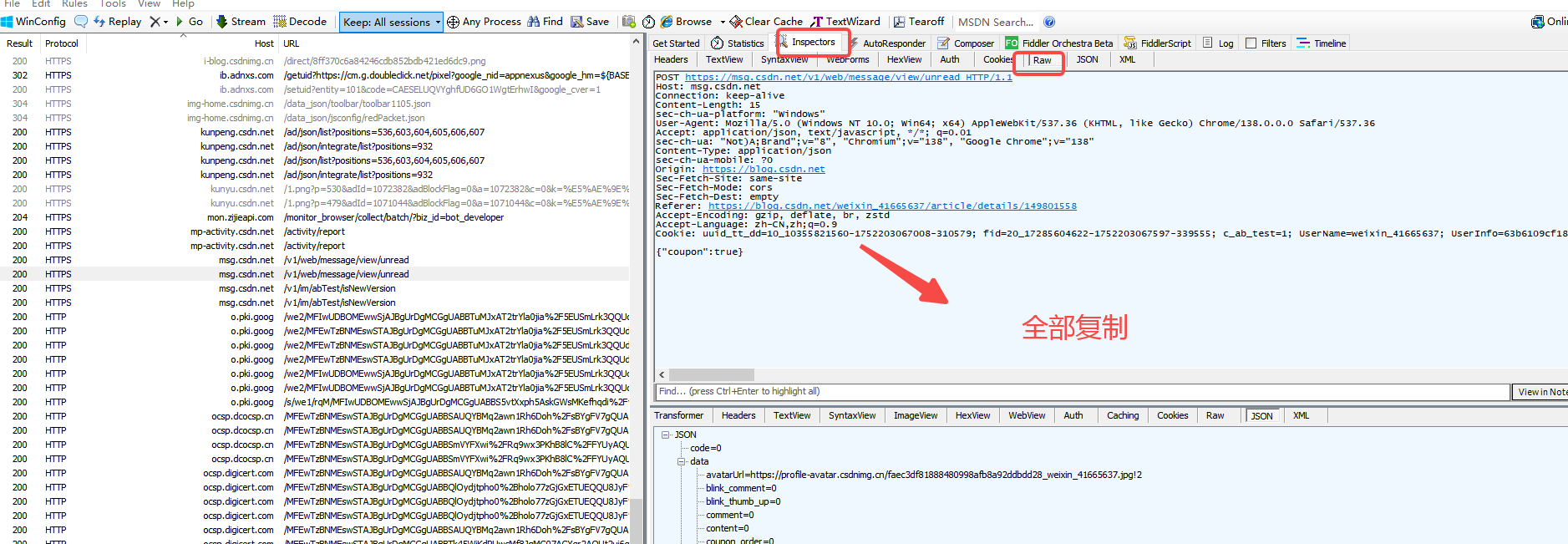1568x544 pixels.
Task: Click the Any Process target icon
Action: click(x=453, y=22)
